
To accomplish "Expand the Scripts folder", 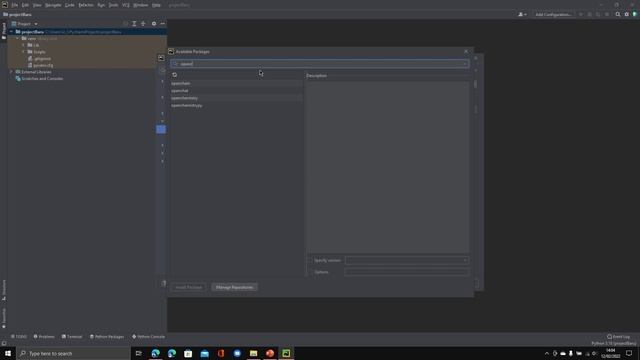I will pos(24,52).
